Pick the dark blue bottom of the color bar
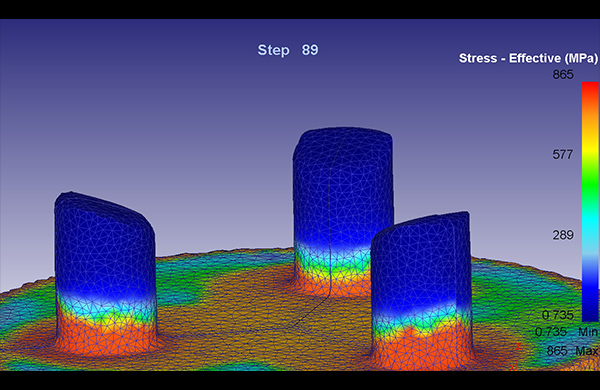The height and width of the screenshot is (390, 600). coord(590,302)
